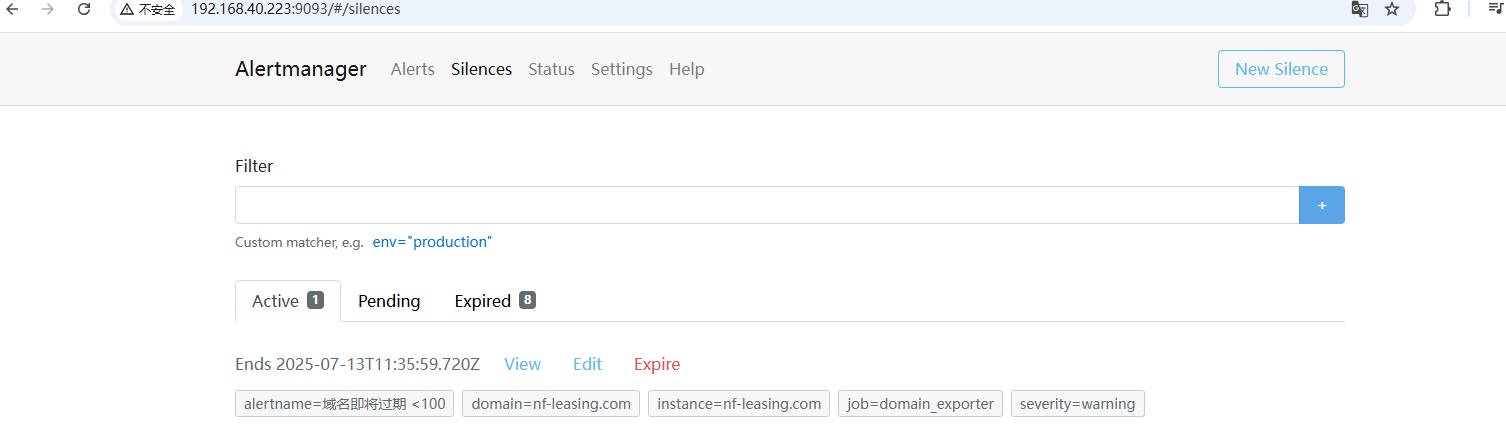Image resolution: width=1506 pixels, height=429 pixels.
Task: Bookmark page with star icon
Action: (x=1391, y=9)
